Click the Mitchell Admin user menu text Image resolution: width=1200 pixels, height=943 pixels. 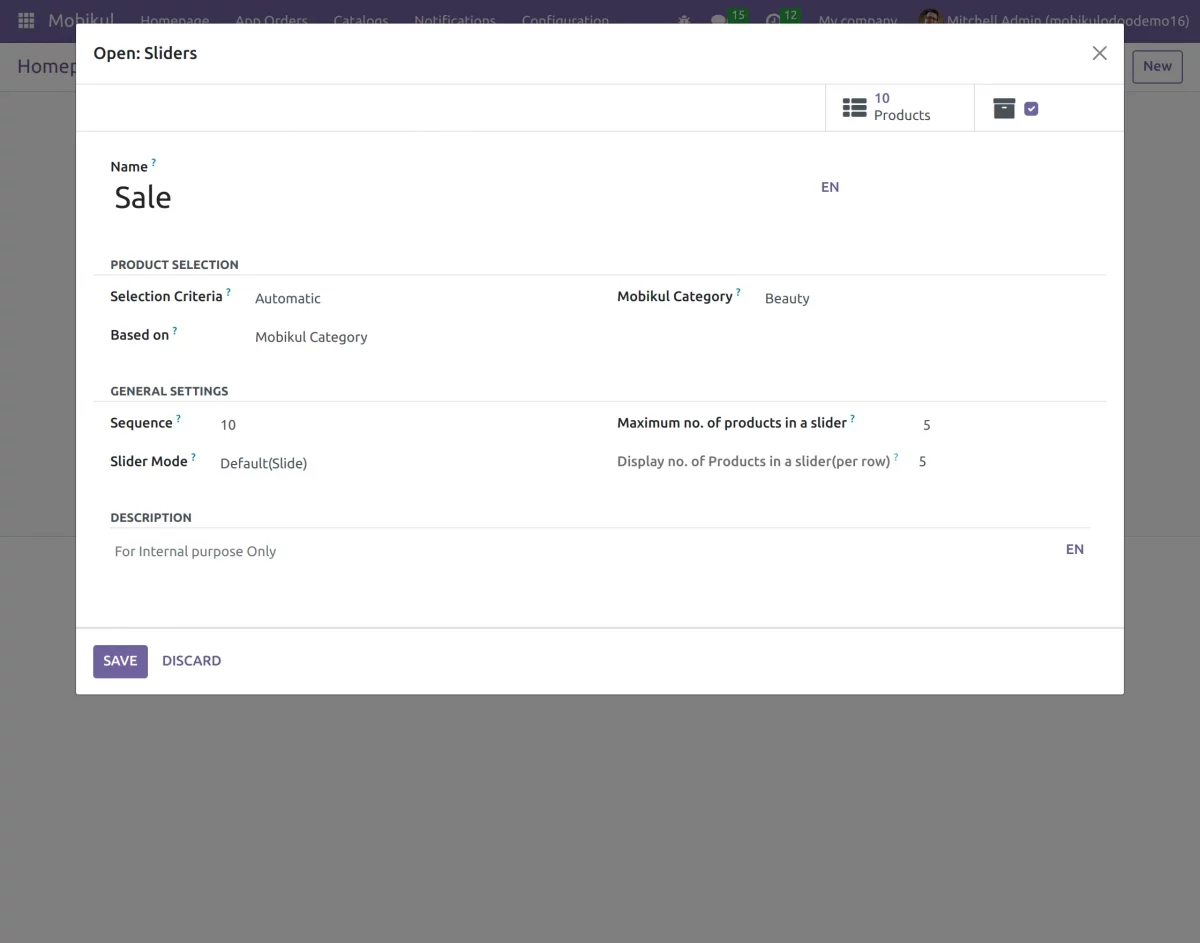pos(1068,20)
